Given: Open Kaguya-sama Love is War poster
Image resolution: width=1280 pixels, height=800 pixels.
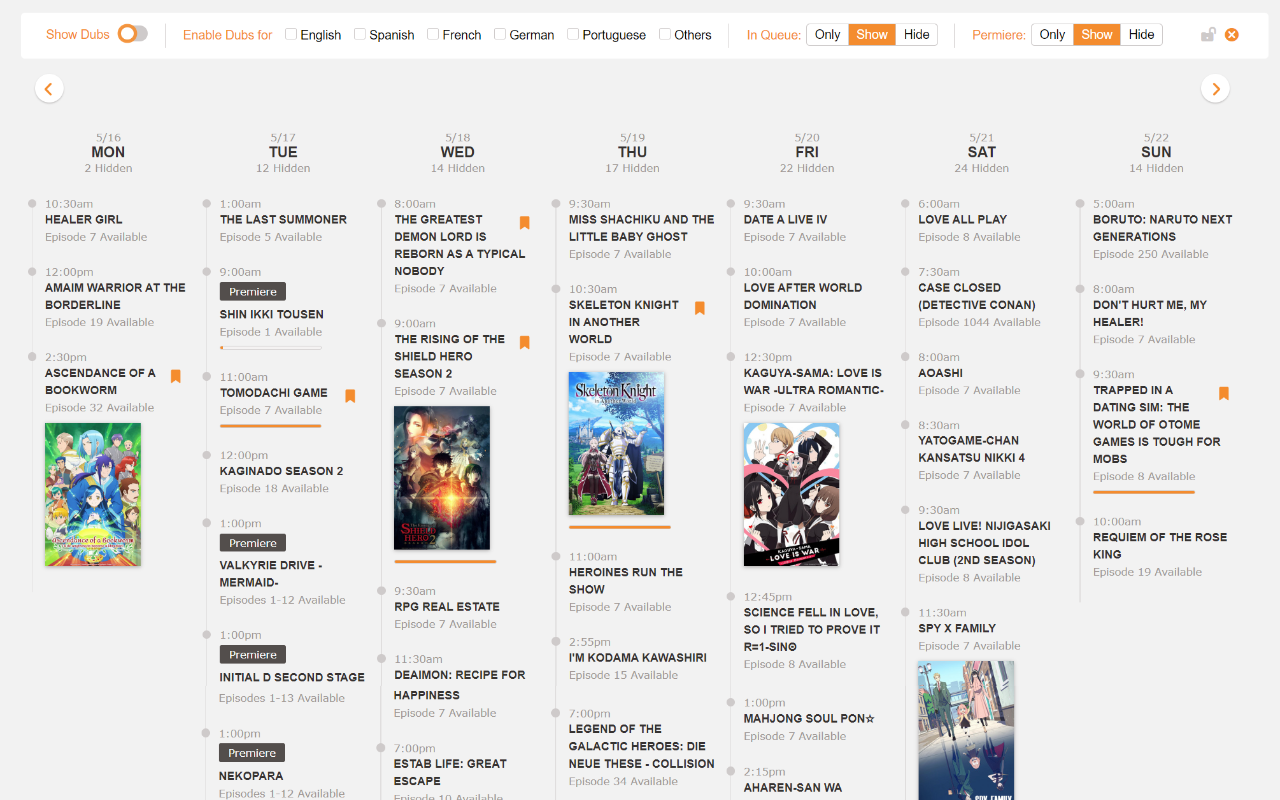Looking at the screenshot, I should [791, 494].
